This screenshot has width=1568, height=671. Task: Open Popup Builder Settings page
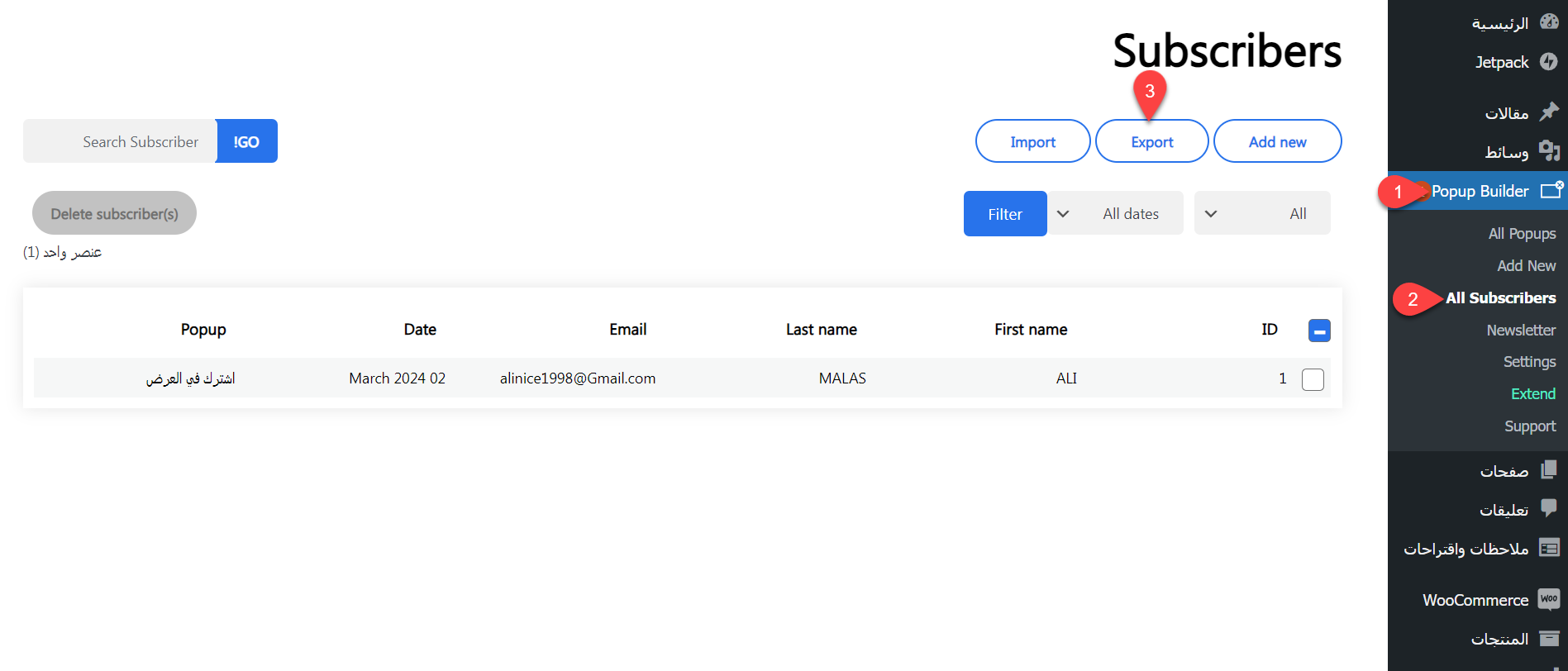tap(1529, 362)
